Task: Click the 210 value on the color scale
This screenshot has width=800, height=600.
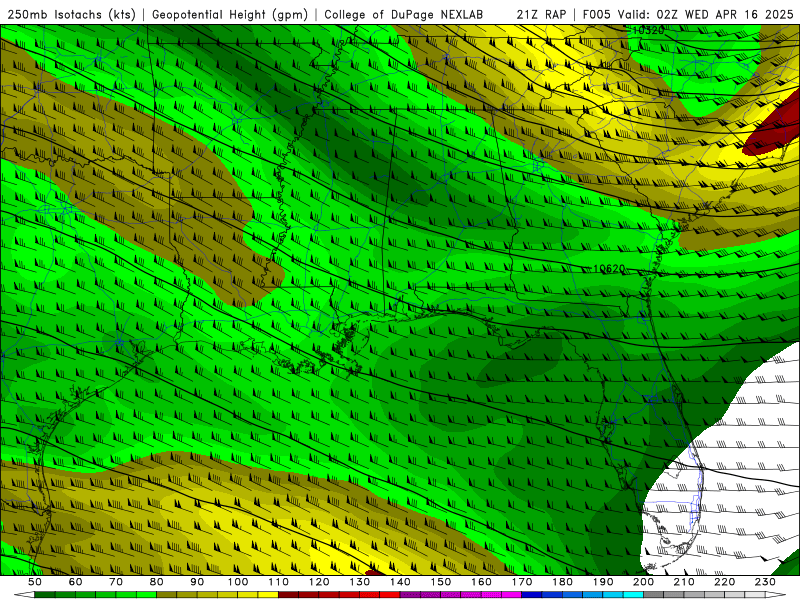Action: coord(684,582)
